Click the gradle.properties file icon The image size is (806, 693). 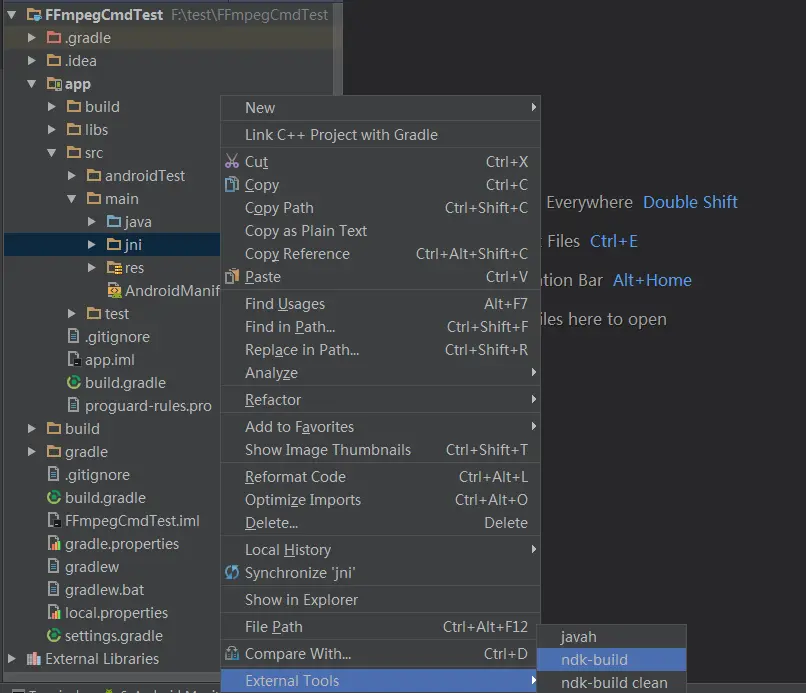(54, 543)
